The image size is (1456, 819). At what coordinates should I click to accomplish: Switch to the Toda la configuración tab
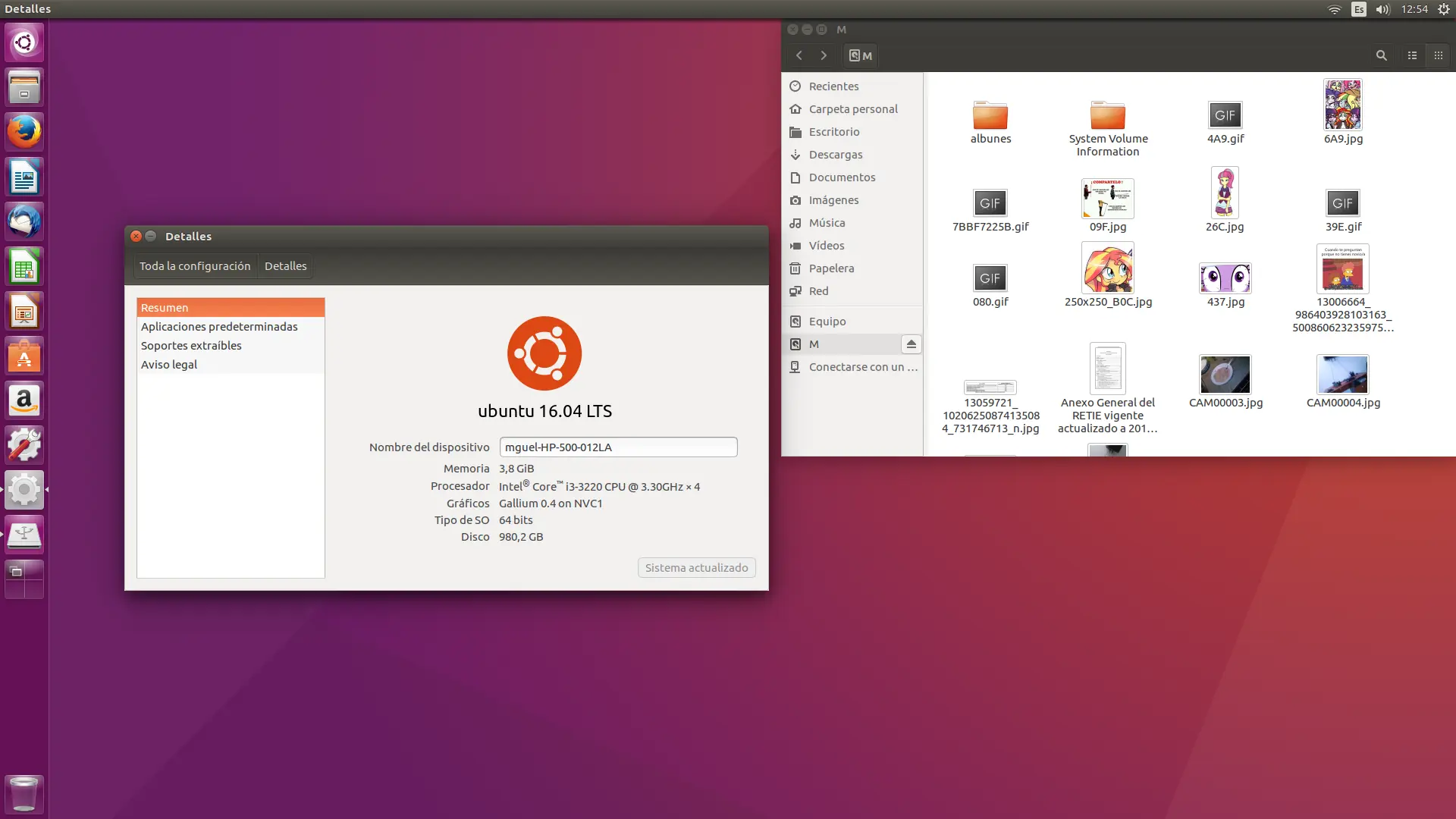point(194,265)
